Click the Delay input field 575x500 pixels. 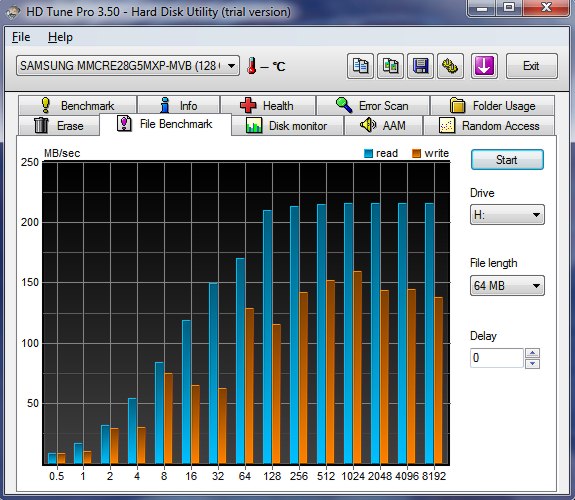[x=497, y=358]
